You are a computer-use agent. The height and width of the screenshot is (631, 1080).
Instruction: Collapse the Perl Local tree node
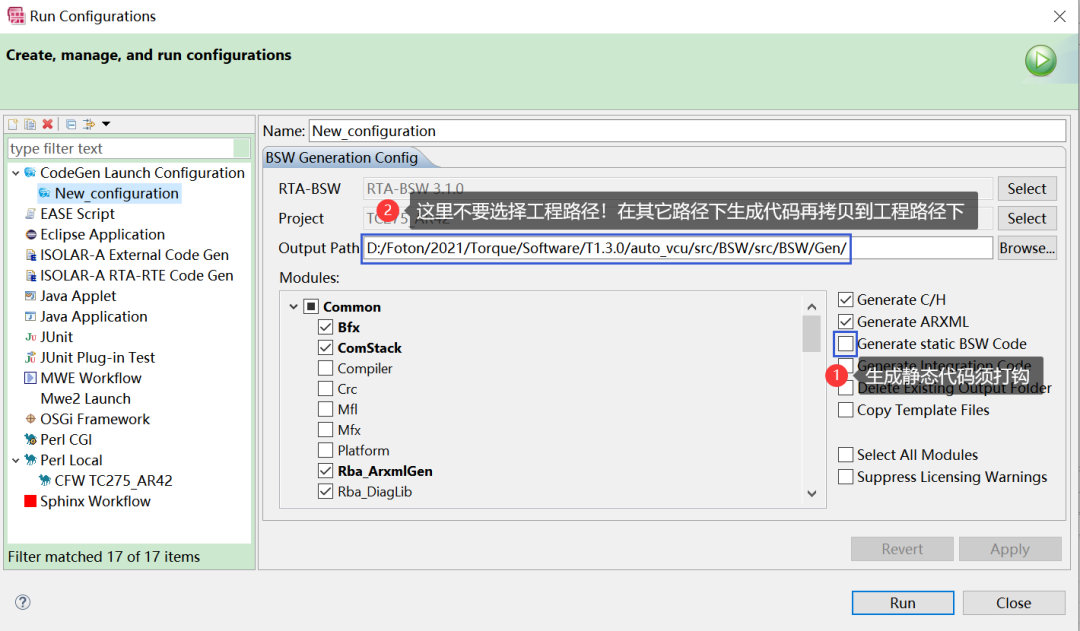(16, 460)
